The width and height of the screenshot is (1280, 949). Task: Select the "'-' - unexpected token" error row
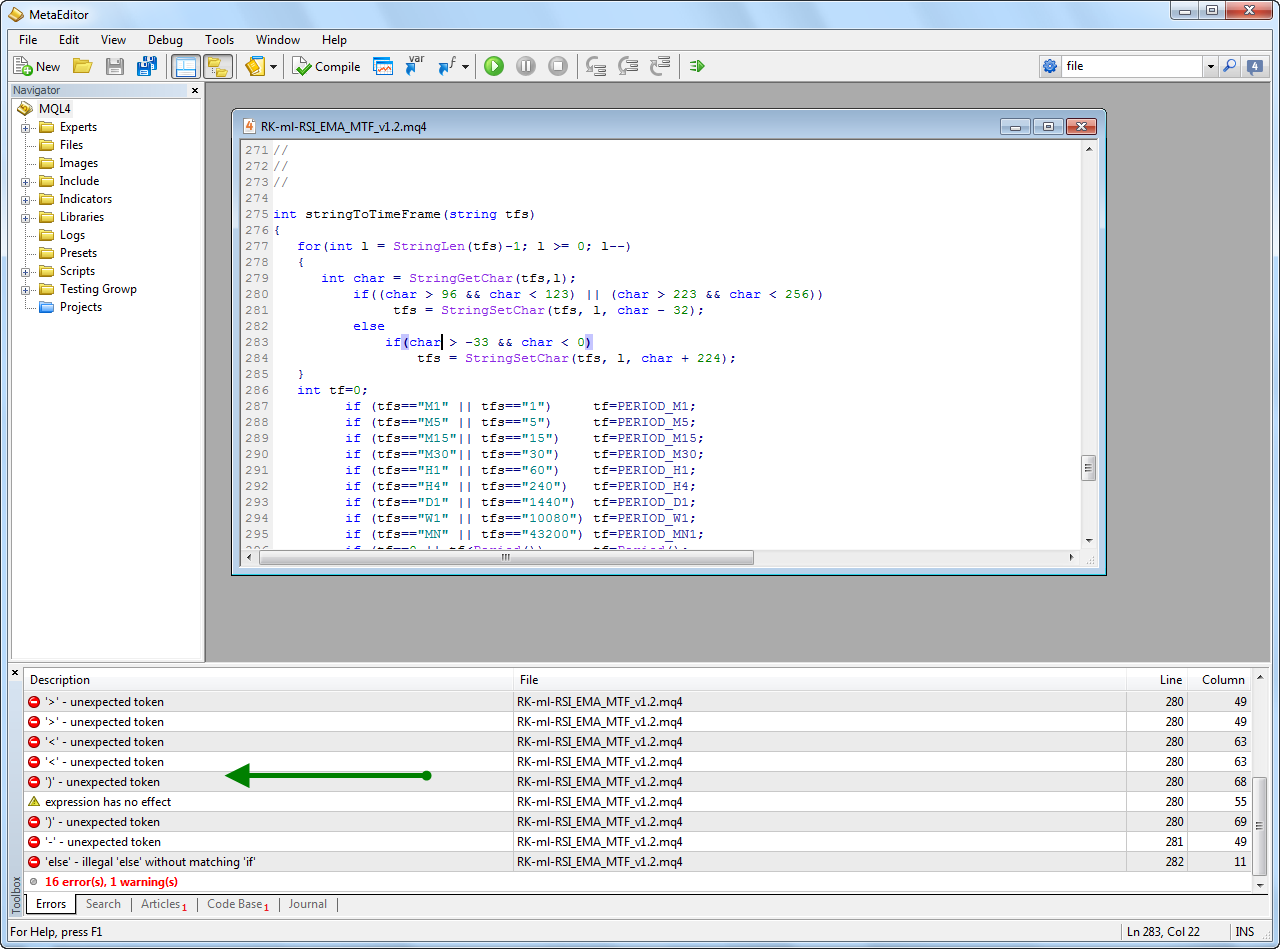point(637,842)
